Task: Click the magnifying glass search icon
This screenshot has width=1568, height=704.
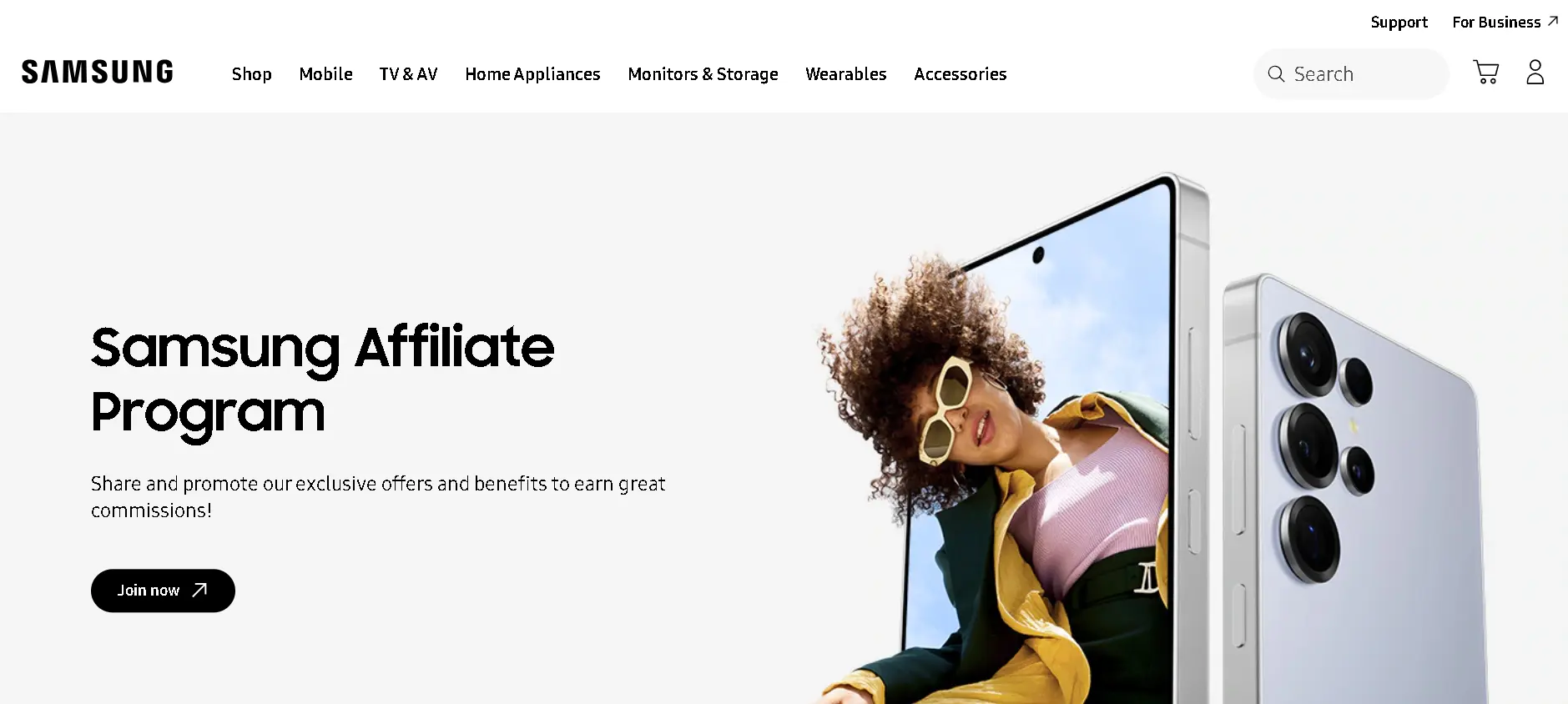Action: click(x=1276, y=74)
